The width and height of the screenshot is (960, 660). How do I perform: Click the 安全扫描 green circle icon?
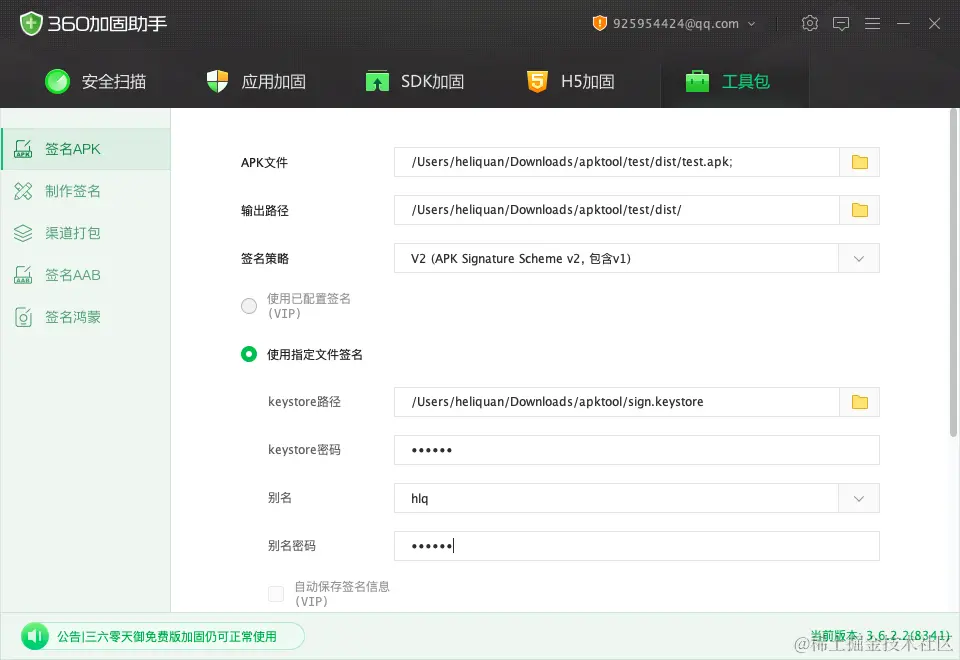coord(58,81)
